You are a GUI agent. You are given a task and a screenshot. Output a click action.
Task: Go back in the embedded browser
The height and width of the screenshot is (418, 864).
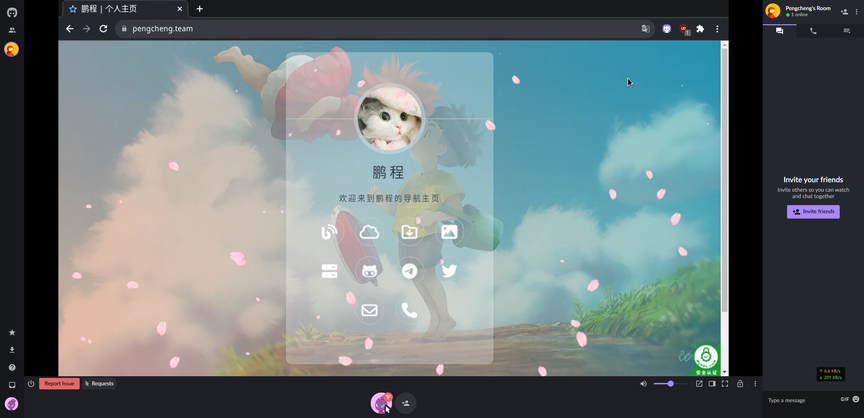click(x=69, y=29)
